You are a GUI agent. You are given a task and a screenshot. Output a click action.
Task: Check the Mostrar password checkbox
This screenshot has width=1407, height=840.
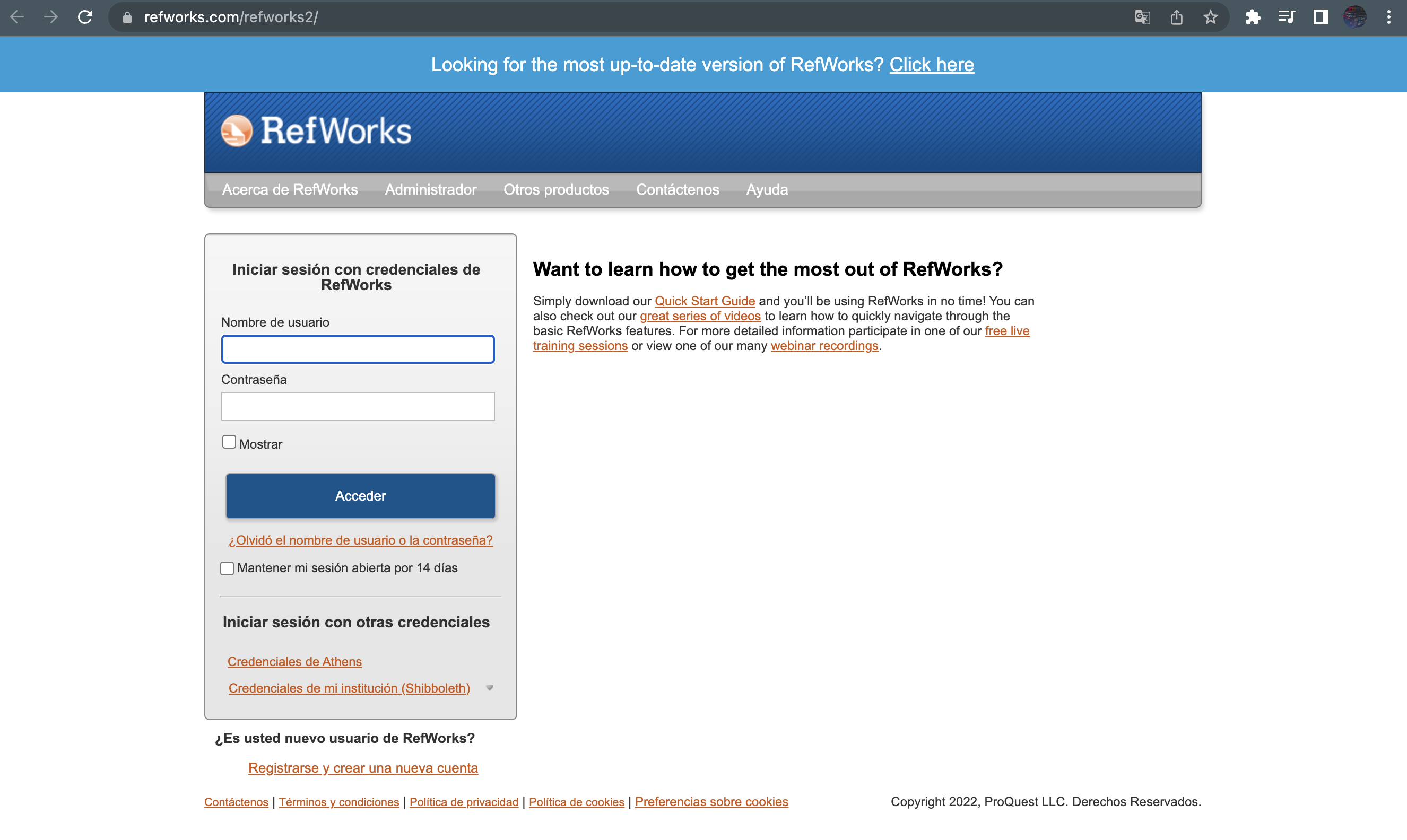(x=229, y=442)
